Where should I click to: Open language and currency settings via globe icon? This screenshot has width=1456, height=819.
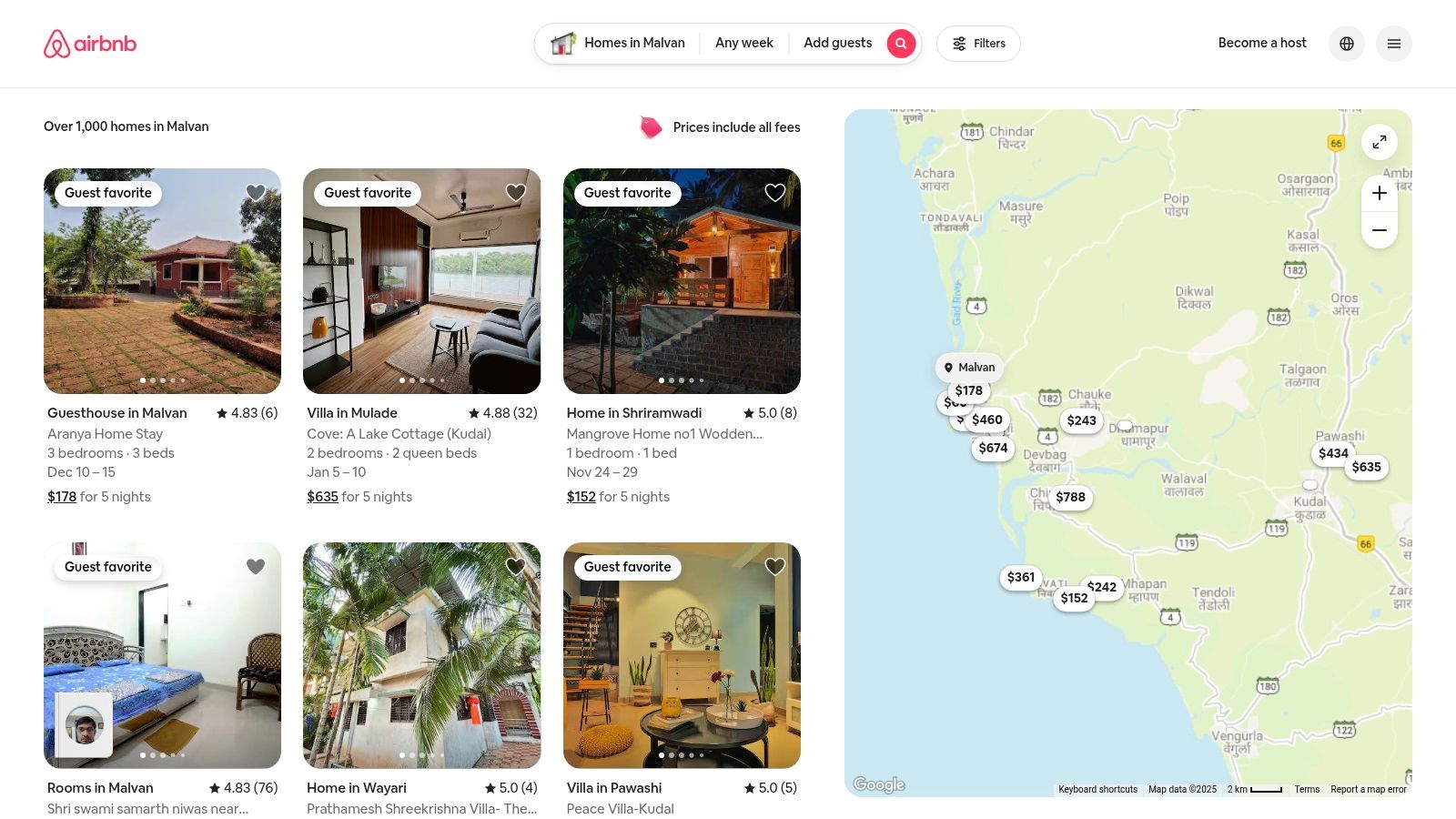1347,43
